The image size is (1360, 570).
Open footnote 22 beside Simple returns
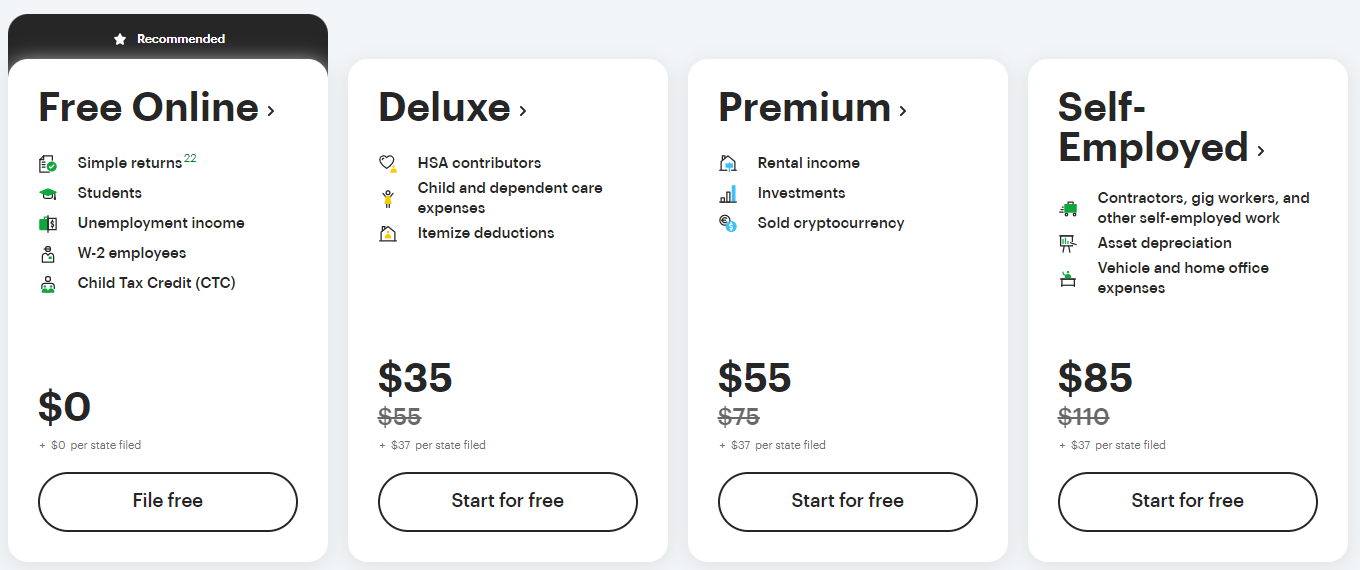tap(190, 158)
